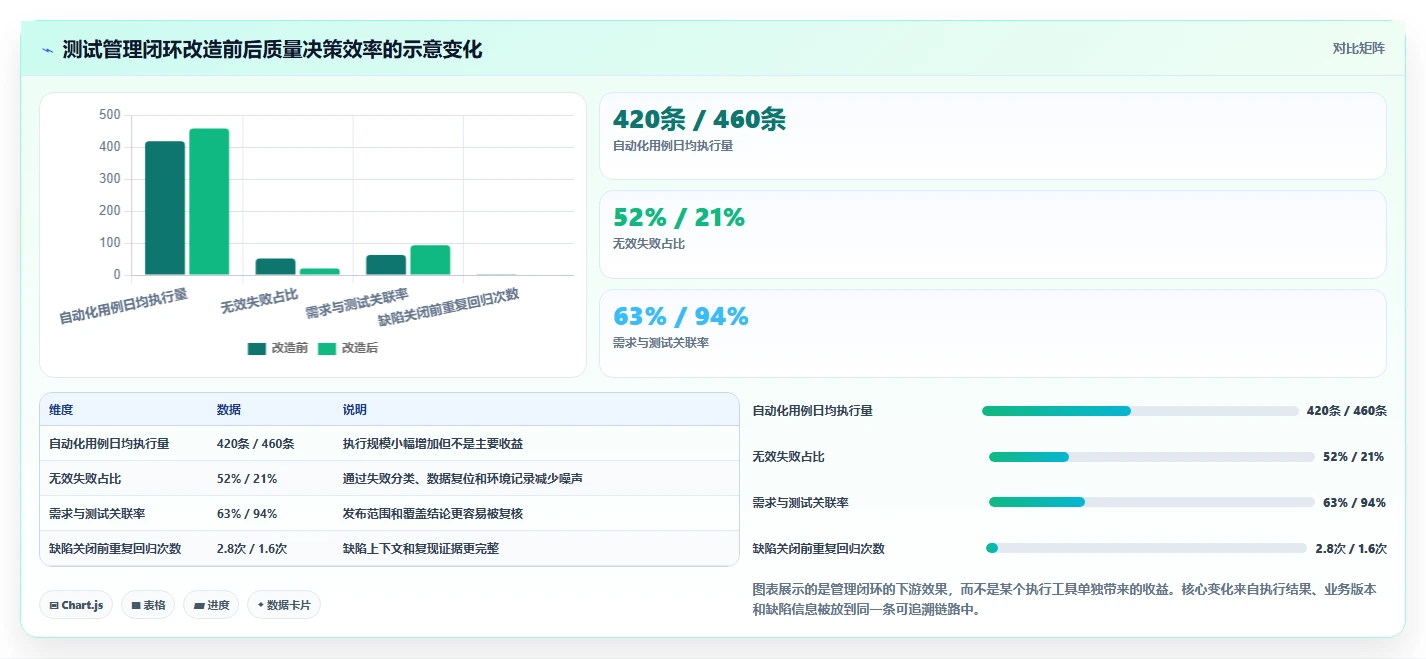Click the x-axis label 缺陷关闭前重复回归次数

point(449,308)
